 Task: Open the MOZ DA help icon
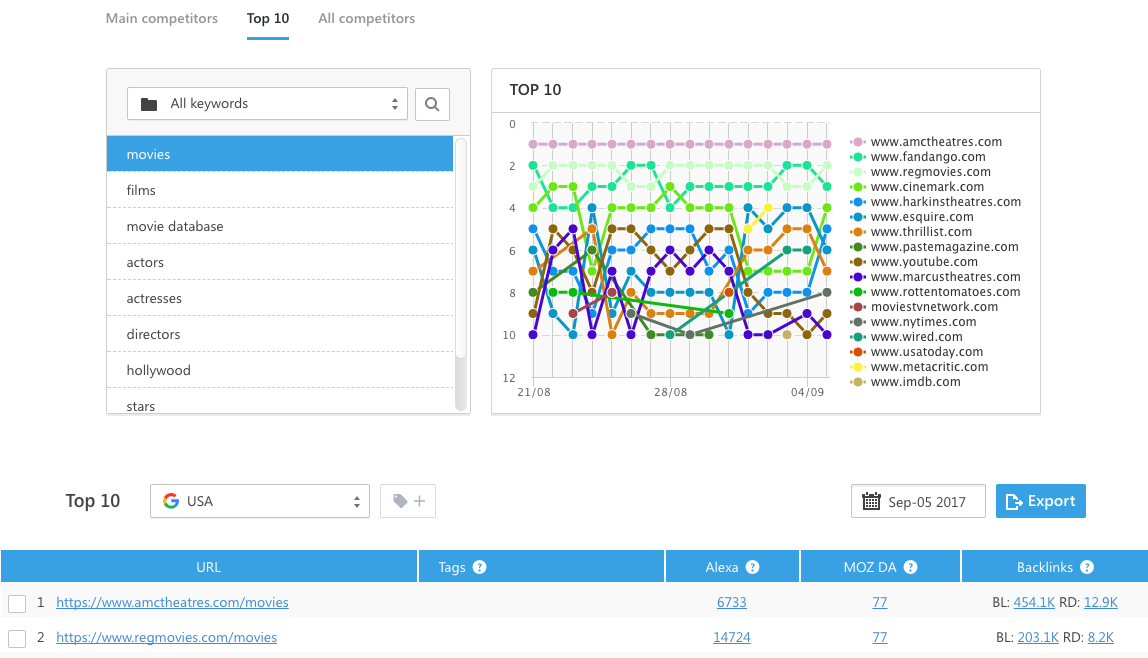click(910, 567)
